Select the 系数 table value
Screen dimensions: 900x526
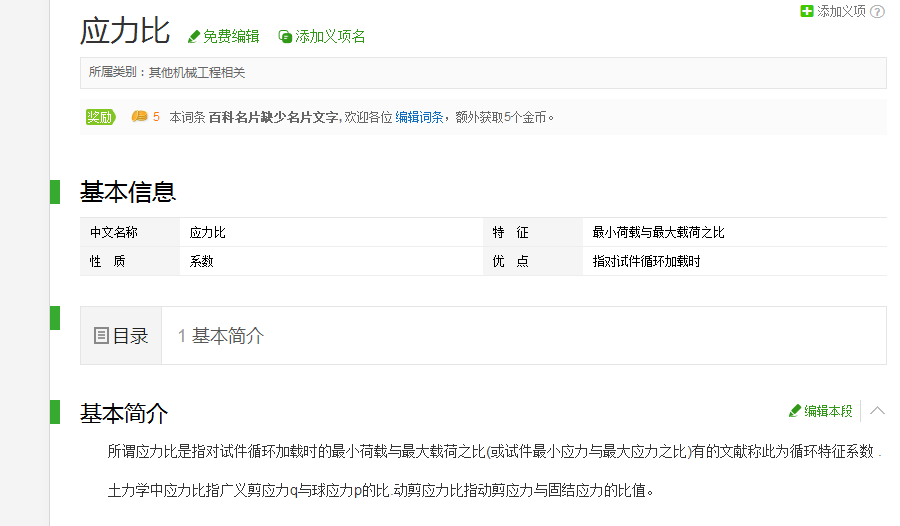pos(201,261)
